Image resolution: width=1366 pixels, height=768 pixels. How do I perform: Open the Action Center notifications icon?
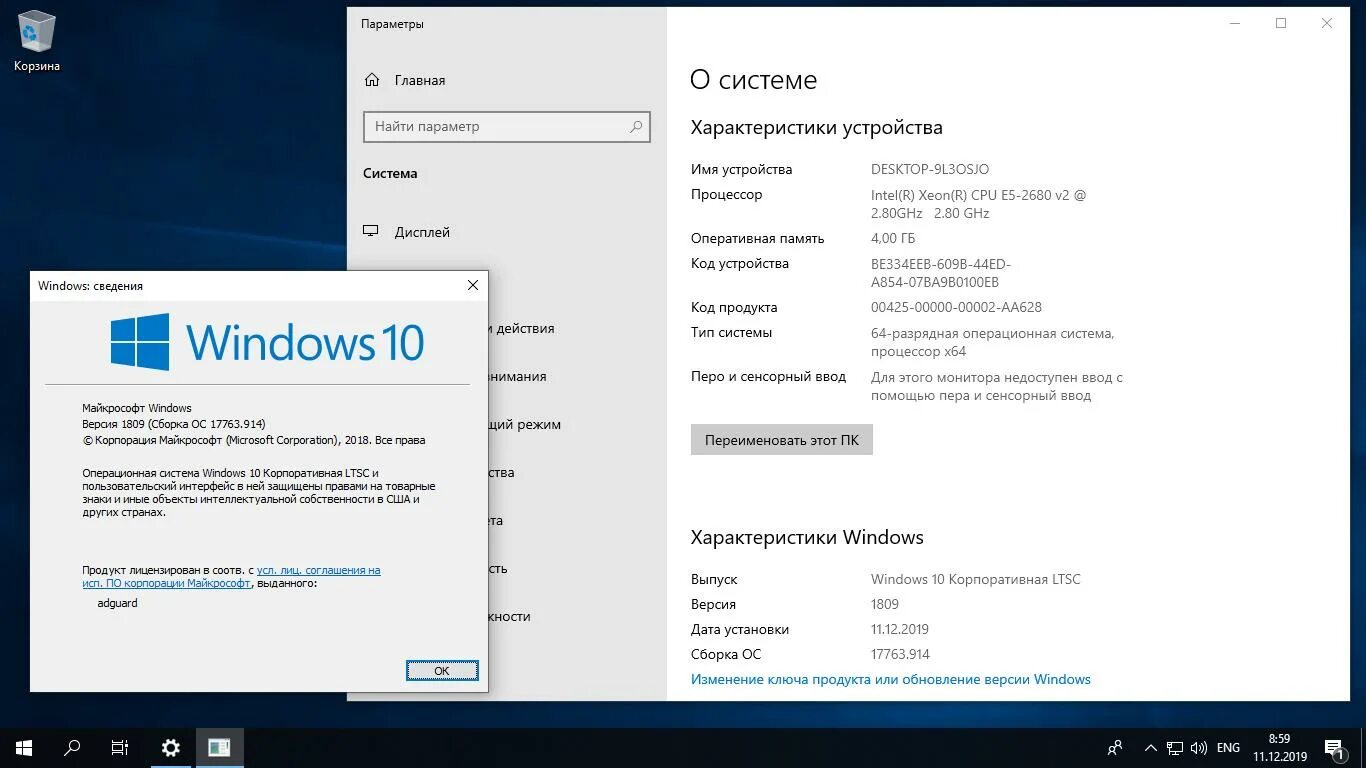[x=1333, y=747]
